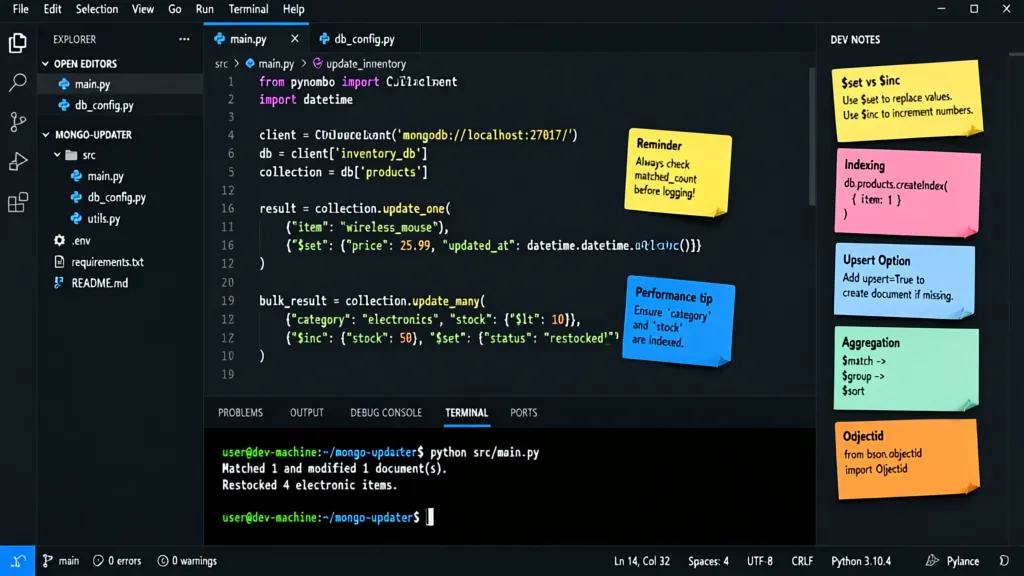Open the File menu
The height and width of the screenshot is (576, 1024).
pyautogui.click(x=20, y=9)
